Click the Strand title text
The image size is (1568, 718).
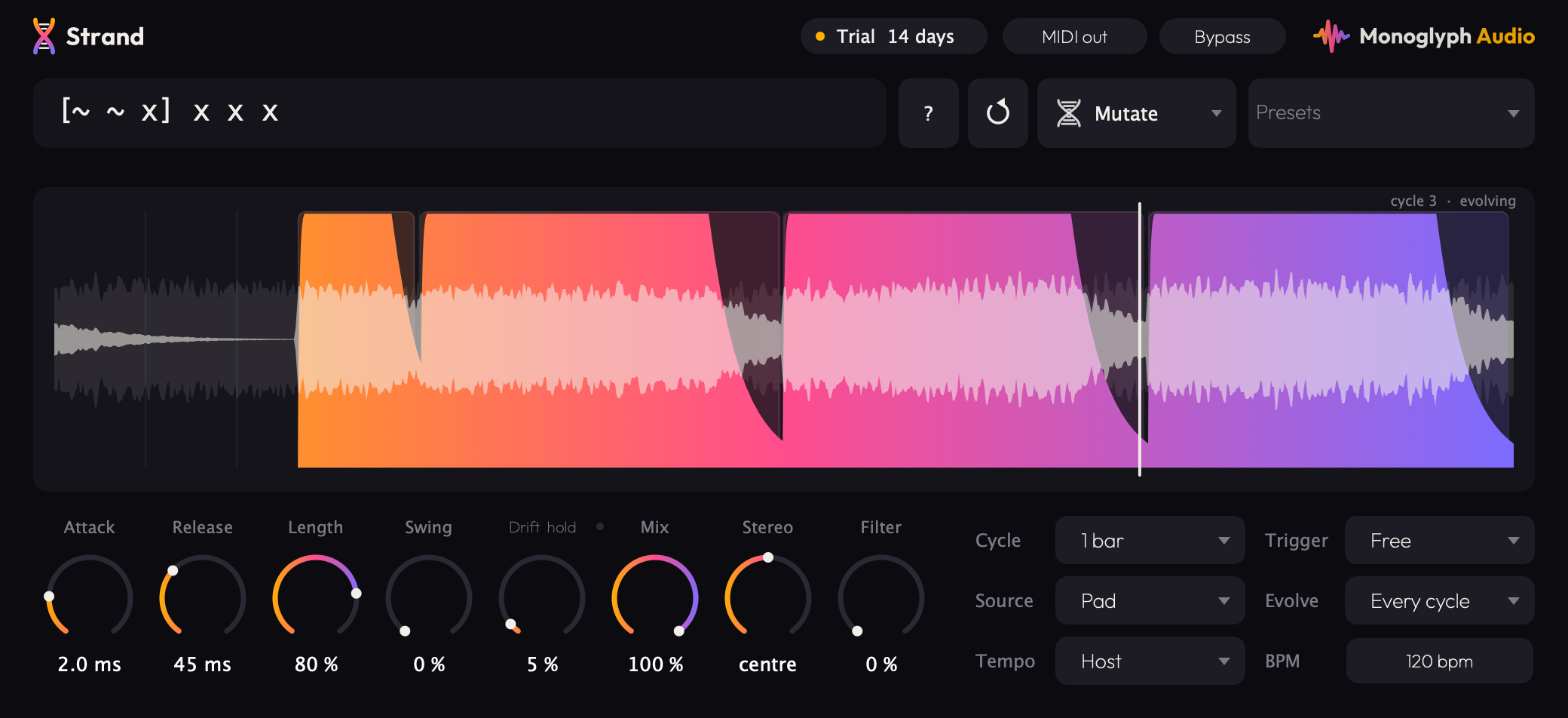pos(105,36)
